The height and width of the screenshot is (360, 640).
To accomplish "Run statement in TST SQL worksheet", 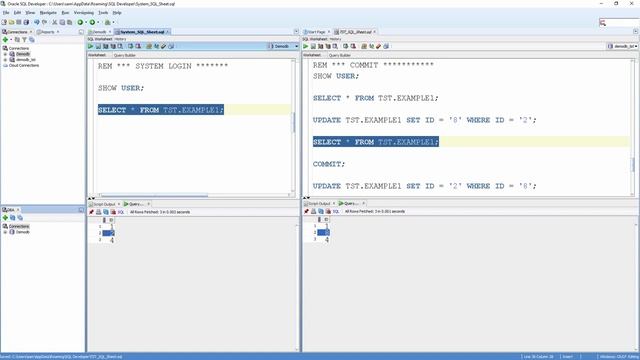I will click(306, 46).
